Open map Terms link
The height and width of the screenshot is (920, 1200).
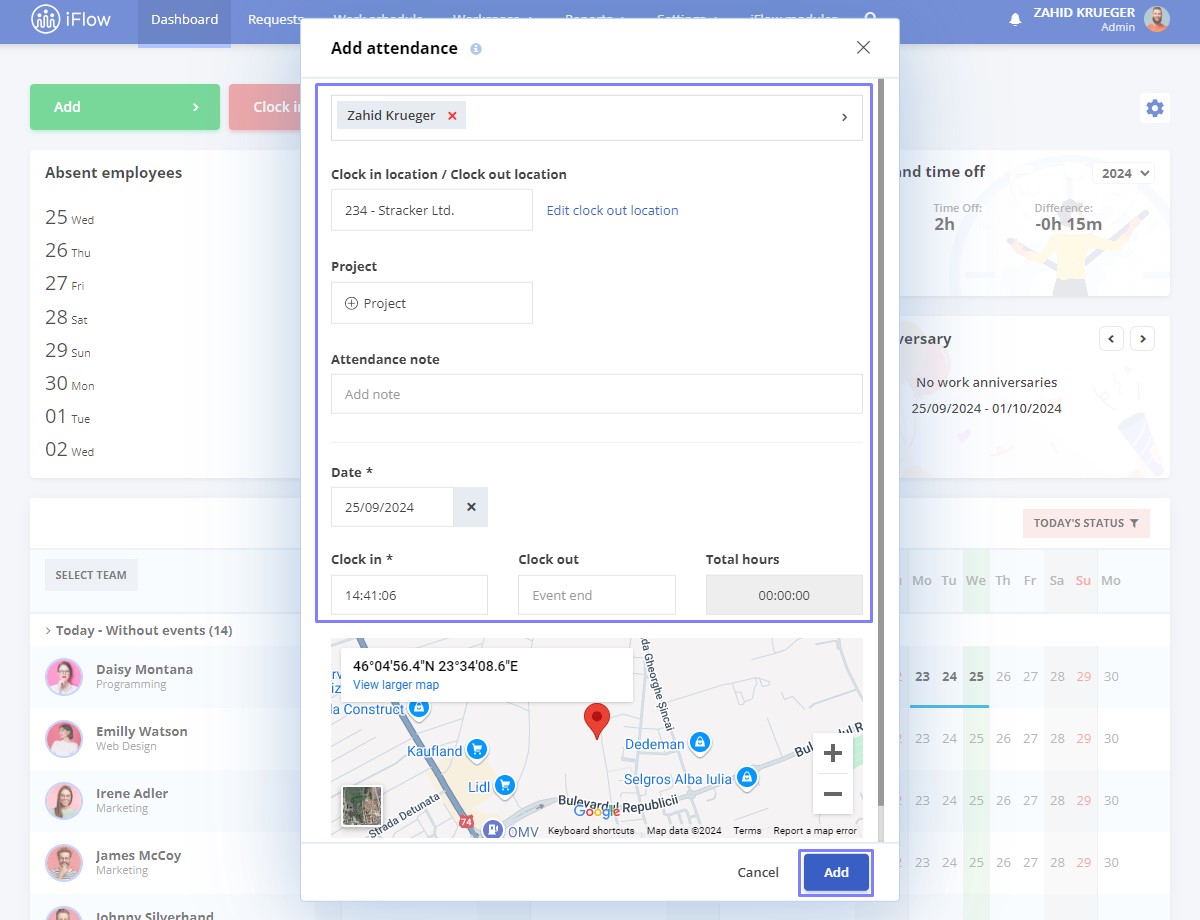(747, 831)
